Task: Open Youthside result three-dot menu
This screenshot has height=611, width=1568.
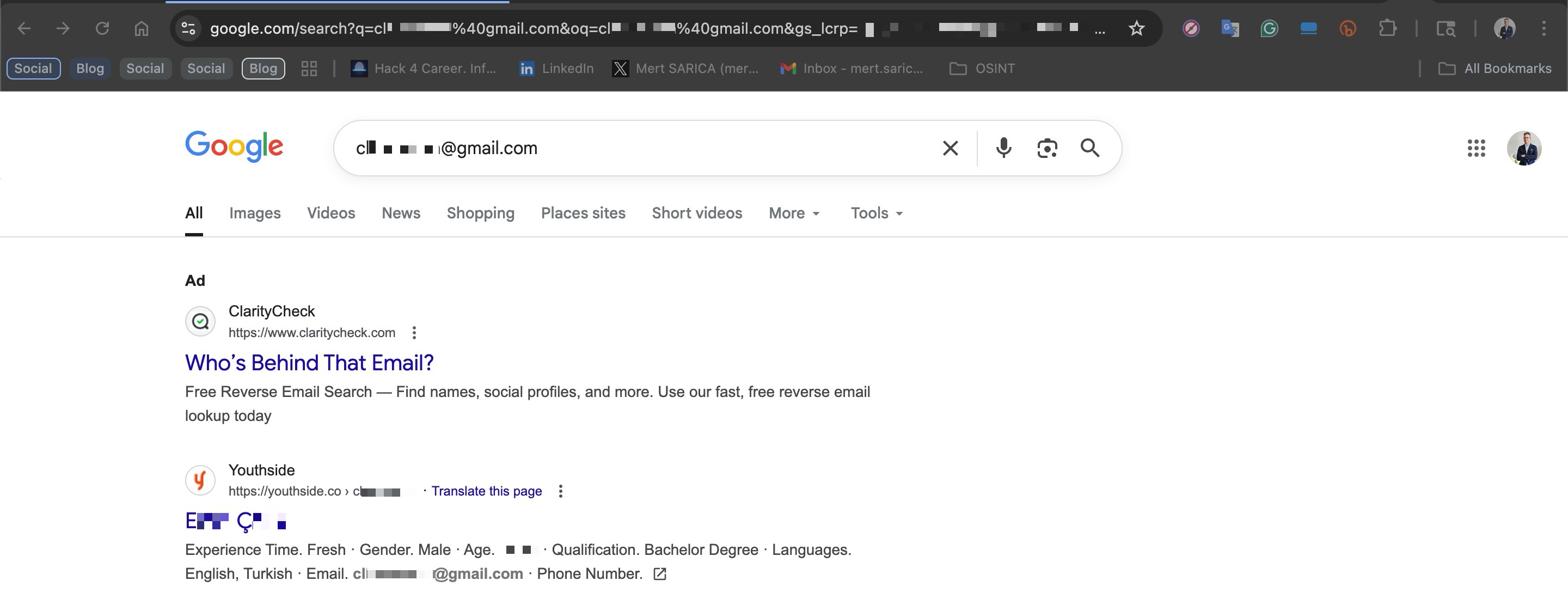Action: 561,491
